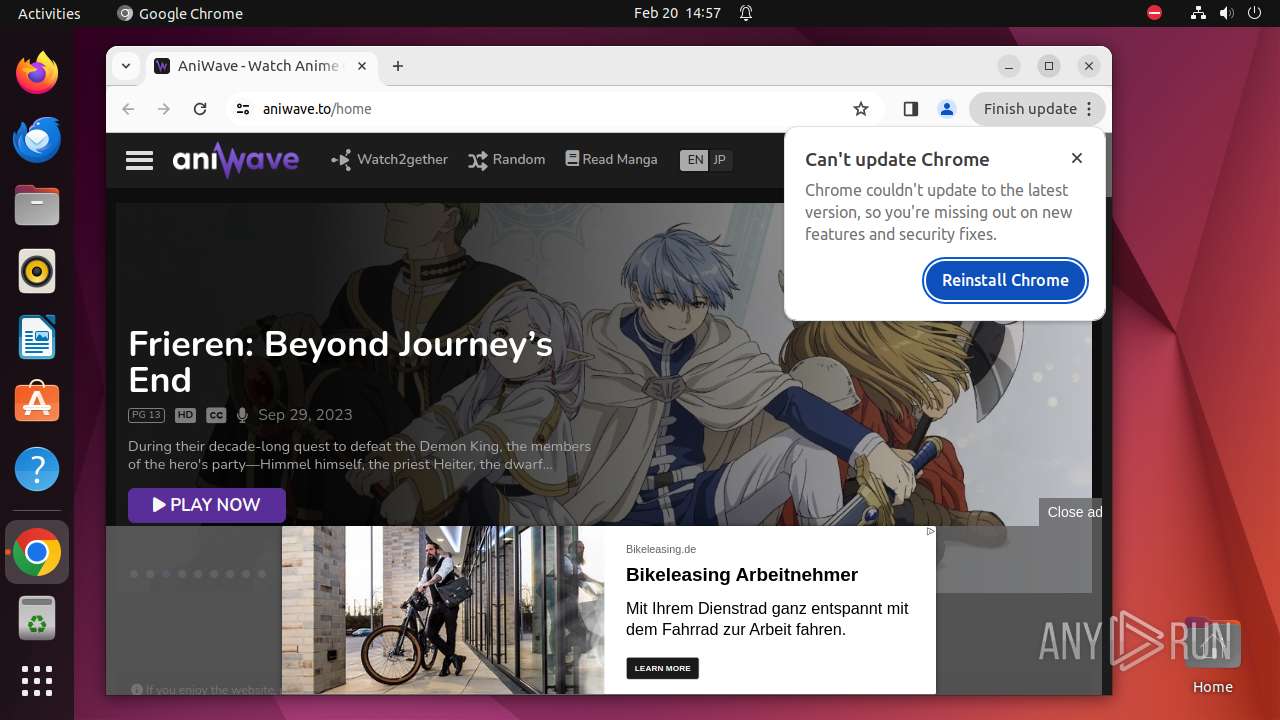Launch Thunderbird Mail from the dock

pos(37,139)
